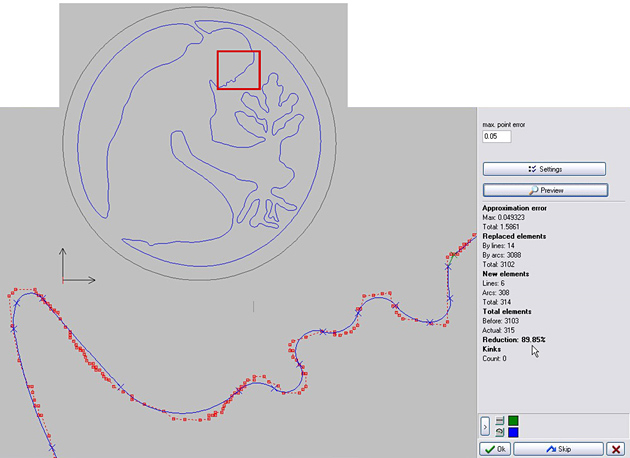This screenshot has width=630, height=458.
Task: Click the max. point error input field
Action: coord(497,136)
